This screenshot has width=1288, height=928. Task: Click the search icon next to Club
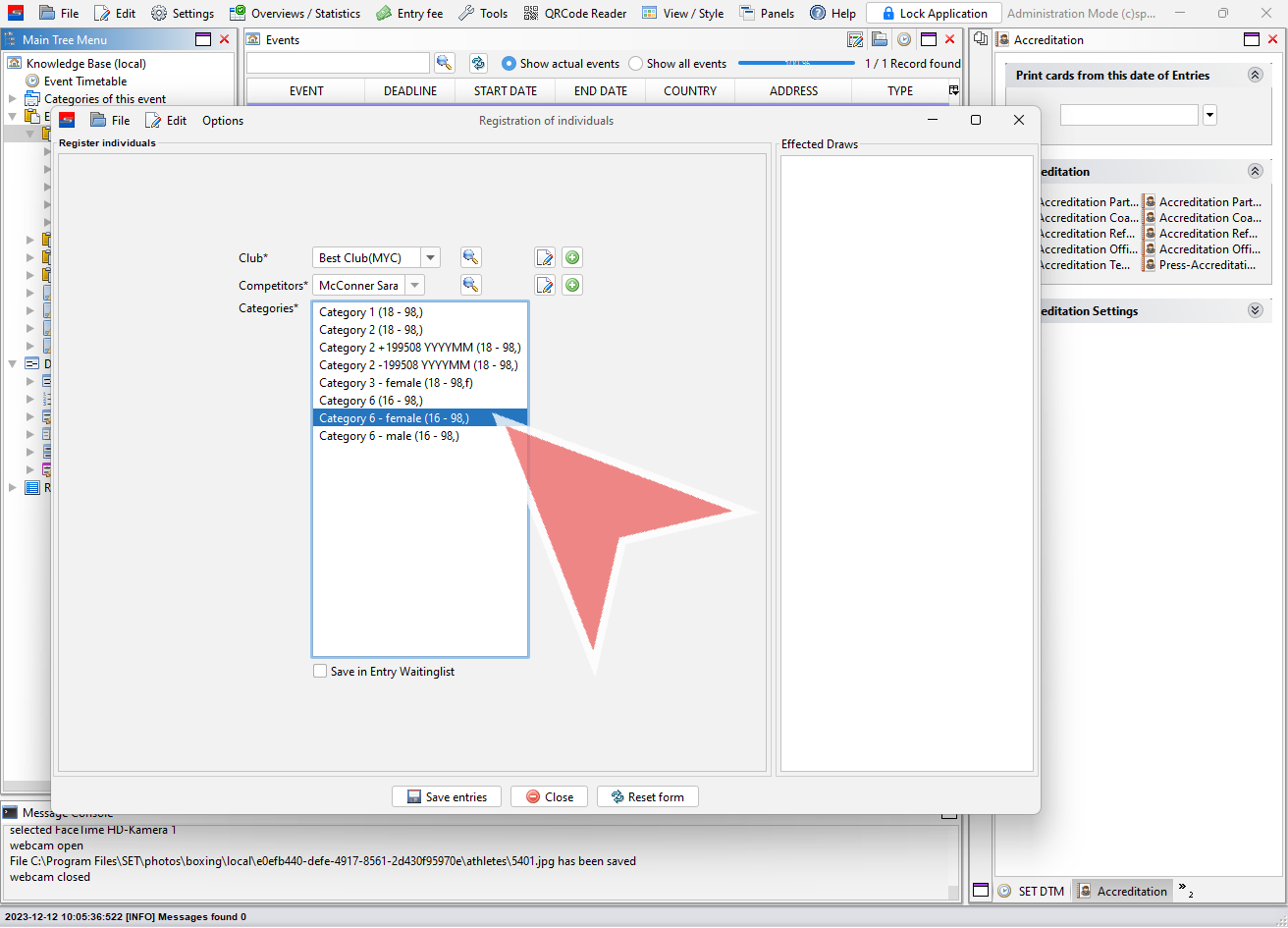coord(471,257)
